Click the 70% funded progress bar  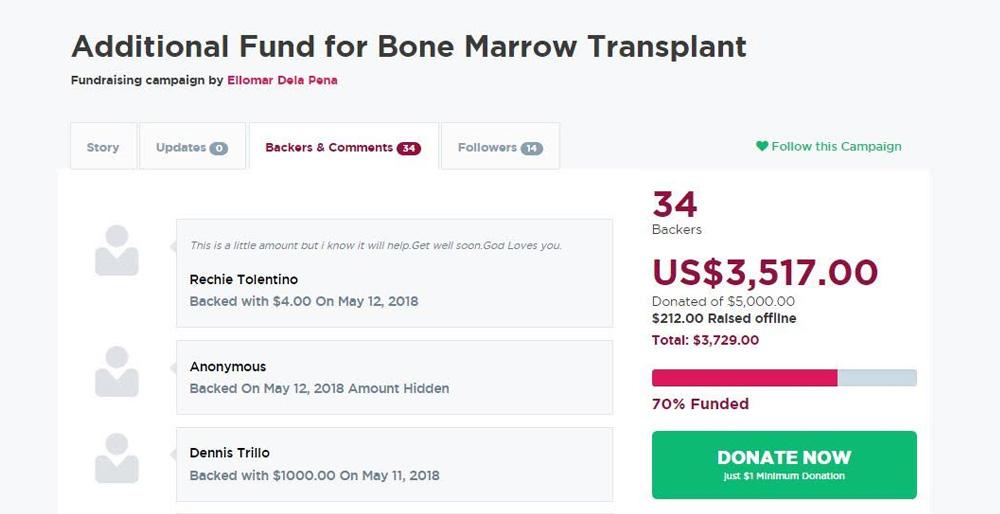pyautogui.click(x=784, y=377)
